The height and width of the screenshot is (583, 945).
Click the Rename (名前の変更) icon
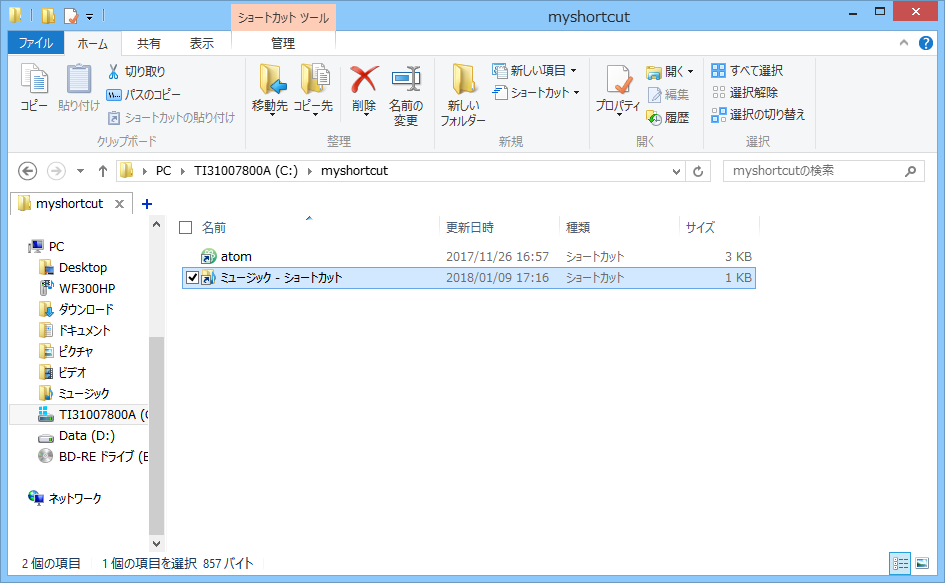click(x=406, y=79)
